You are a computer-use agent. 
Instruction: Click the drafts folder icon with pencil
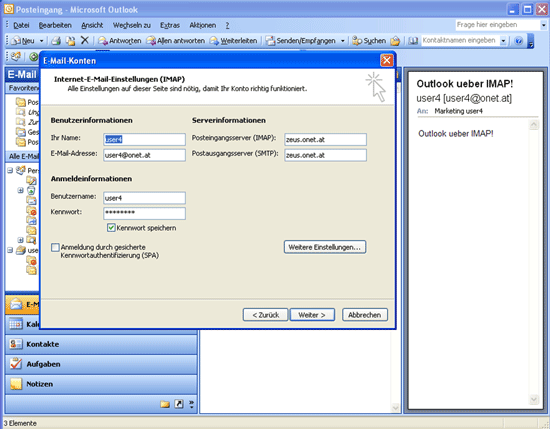(x=31, y=180)
